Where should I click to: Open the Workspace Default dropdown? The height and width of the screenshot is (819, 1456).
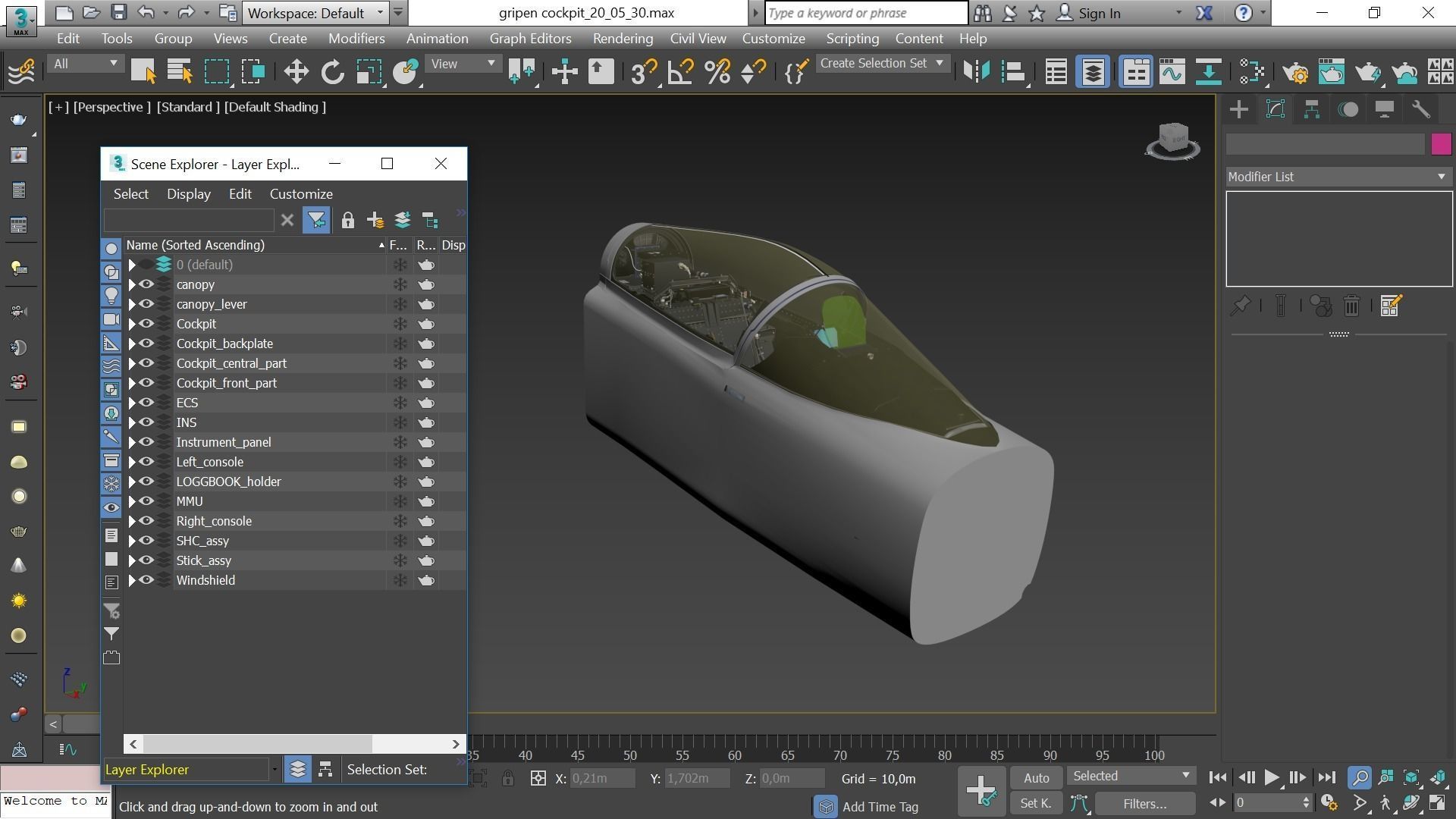pyautogui.click(x=315, y=13)
